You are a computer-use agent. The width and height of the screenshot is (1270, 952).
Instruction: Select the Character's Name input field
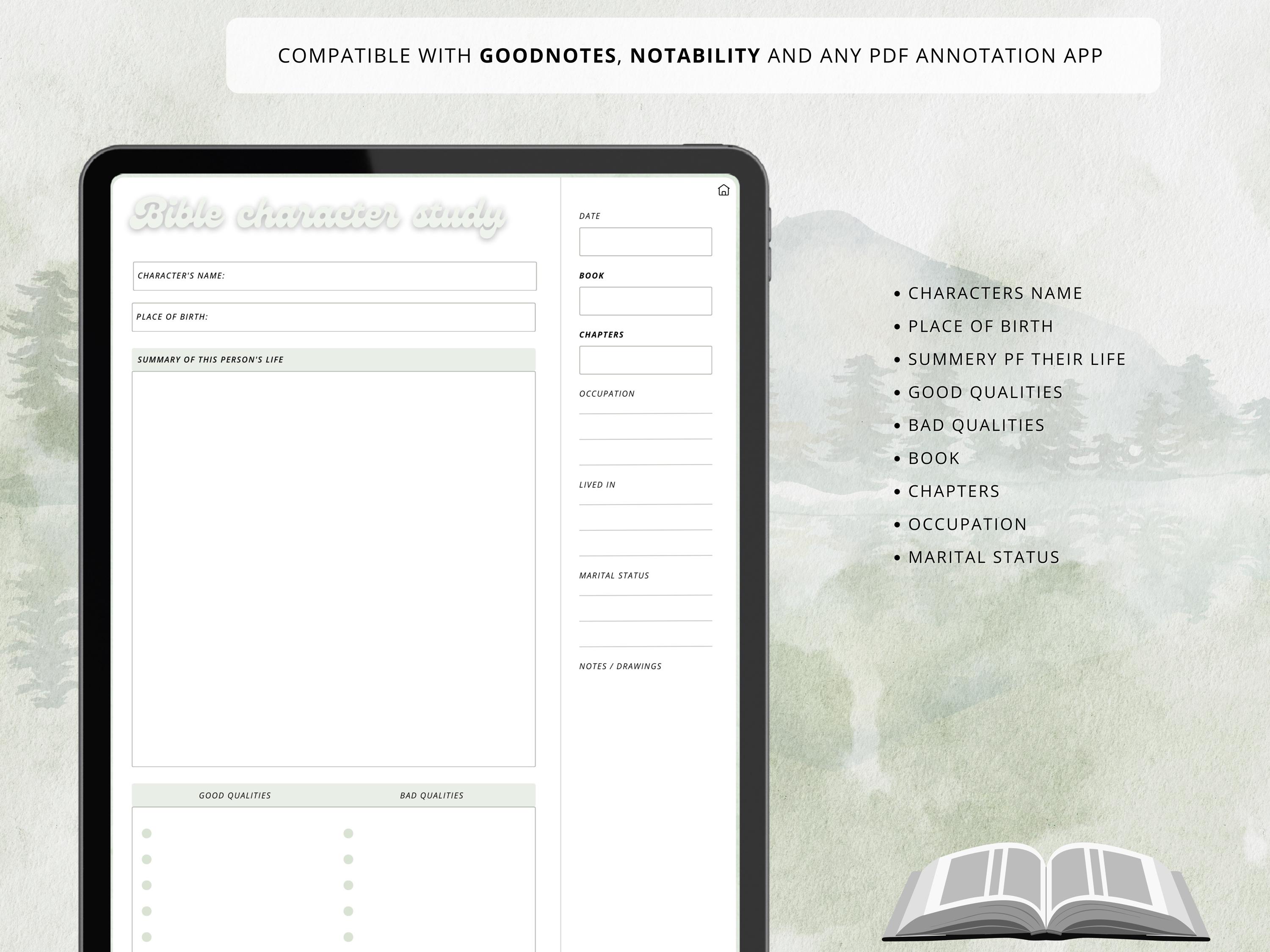click(x=335, y=276)
